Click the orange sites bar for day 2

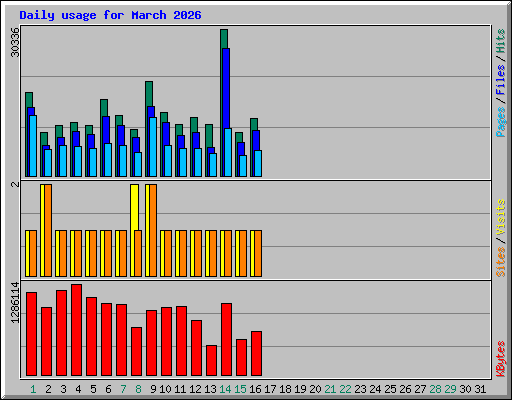click(x=48, y=230)
